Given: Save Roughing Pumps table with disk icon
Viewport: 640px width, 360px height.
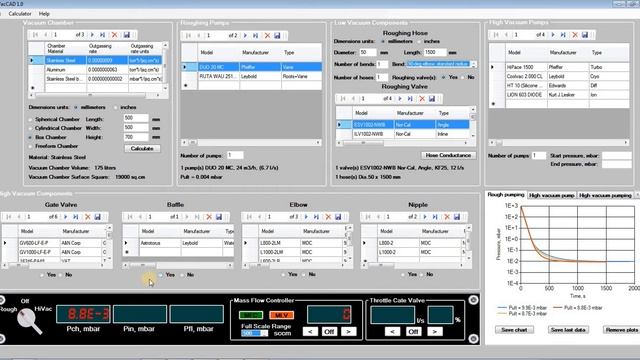Looking at the screenshot, I should pyautogui.click(x=277, y=36).
